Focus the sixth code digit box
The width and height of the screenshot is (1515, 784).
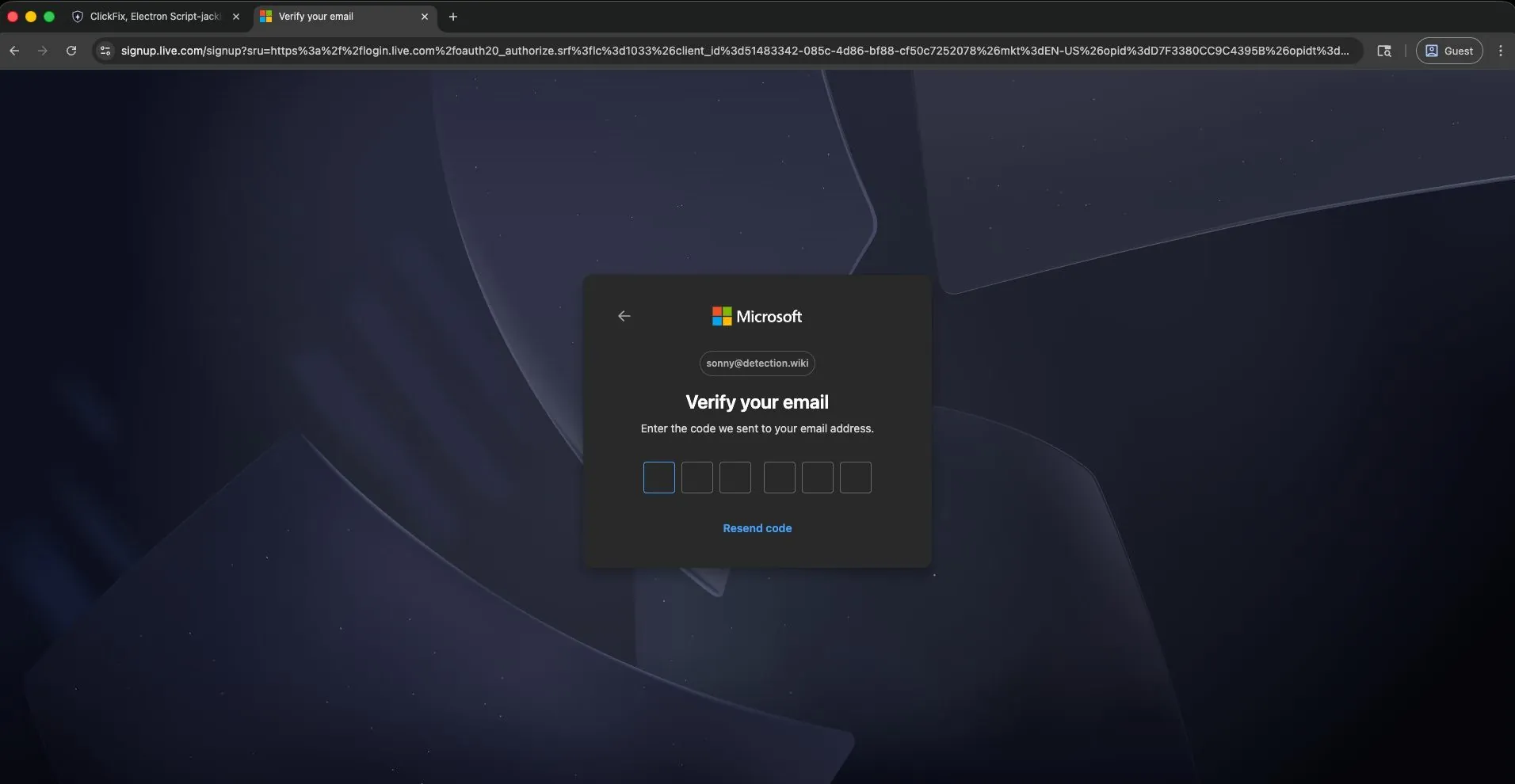[856, 478]
